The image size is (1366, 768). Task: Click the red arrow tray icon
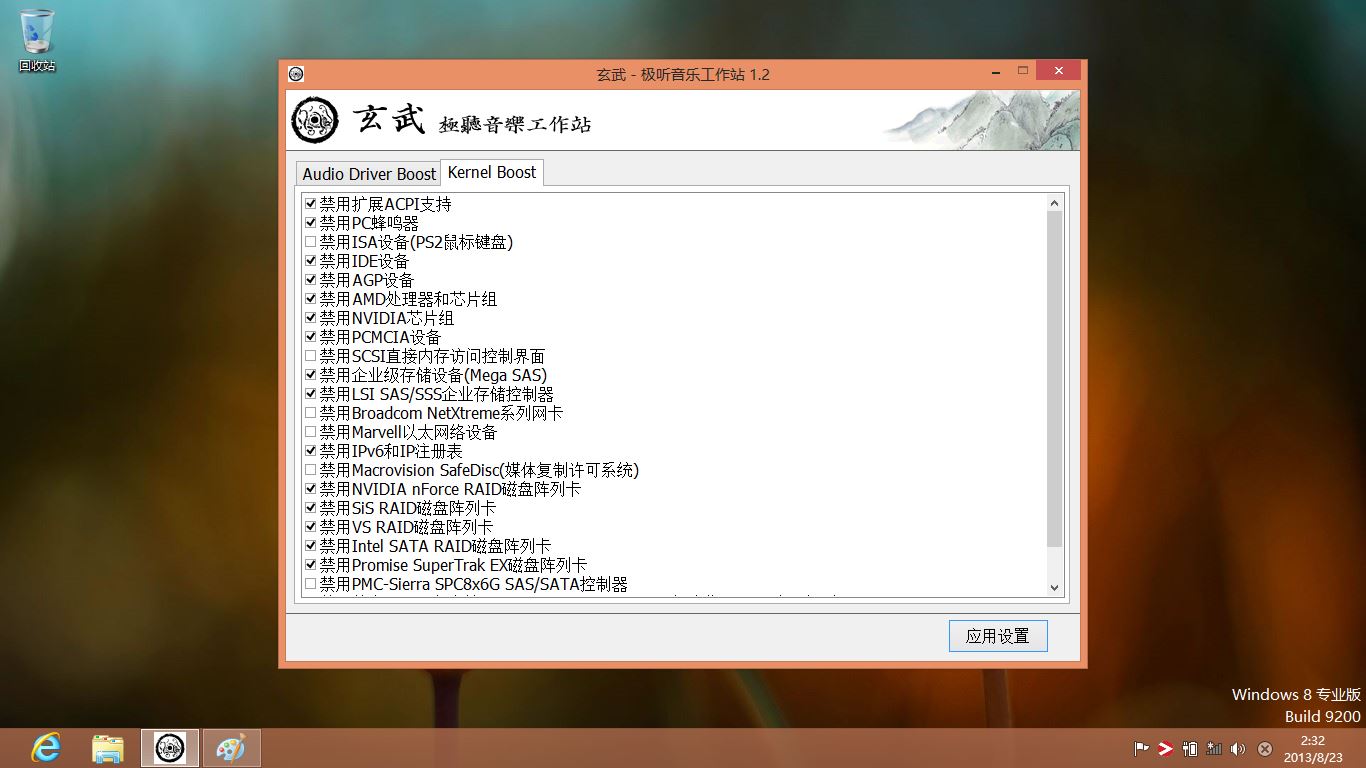tap(1165, 748)
